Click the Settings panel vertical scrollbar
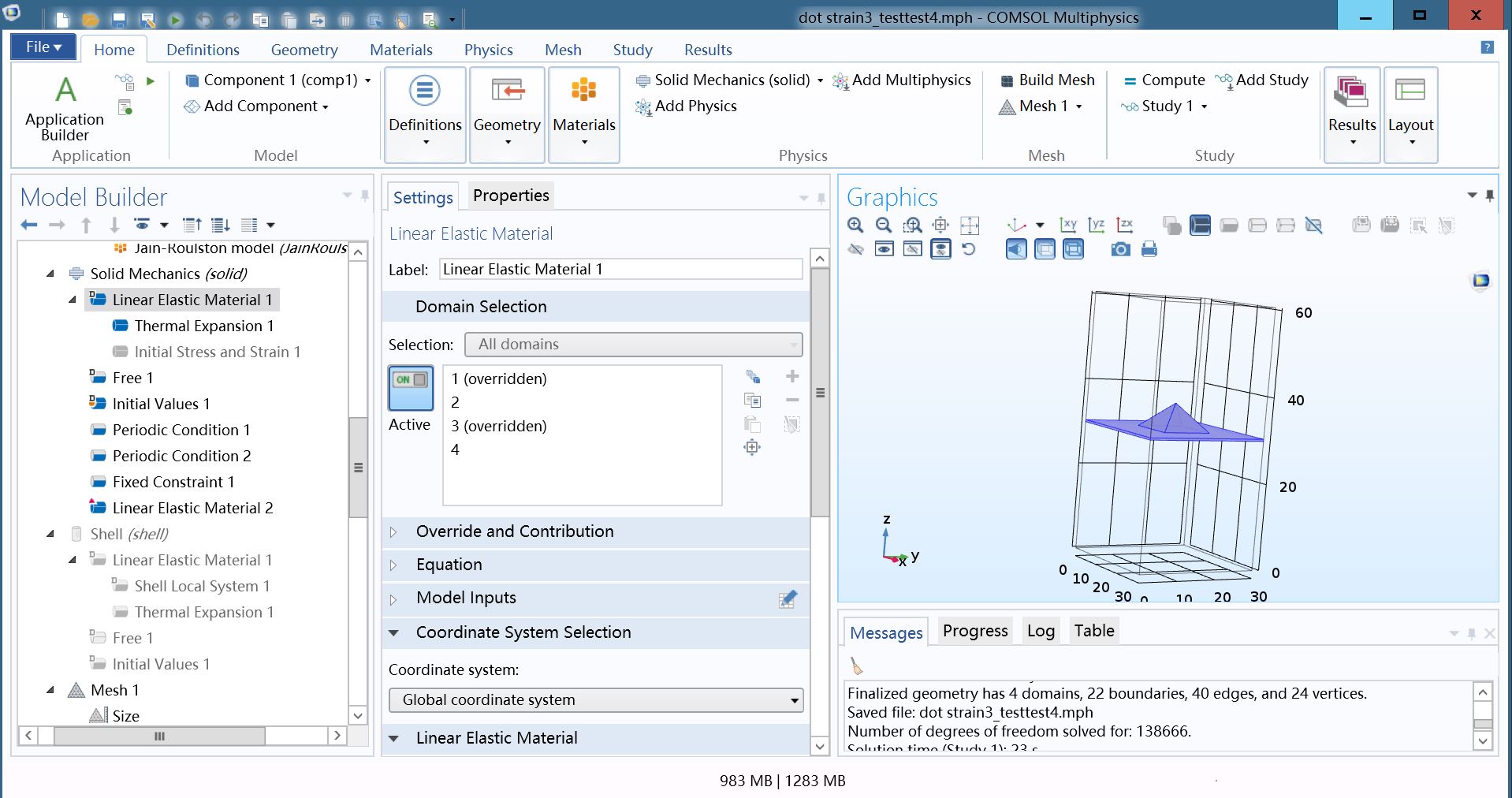The image size is (1512, 798). (820, 393)
